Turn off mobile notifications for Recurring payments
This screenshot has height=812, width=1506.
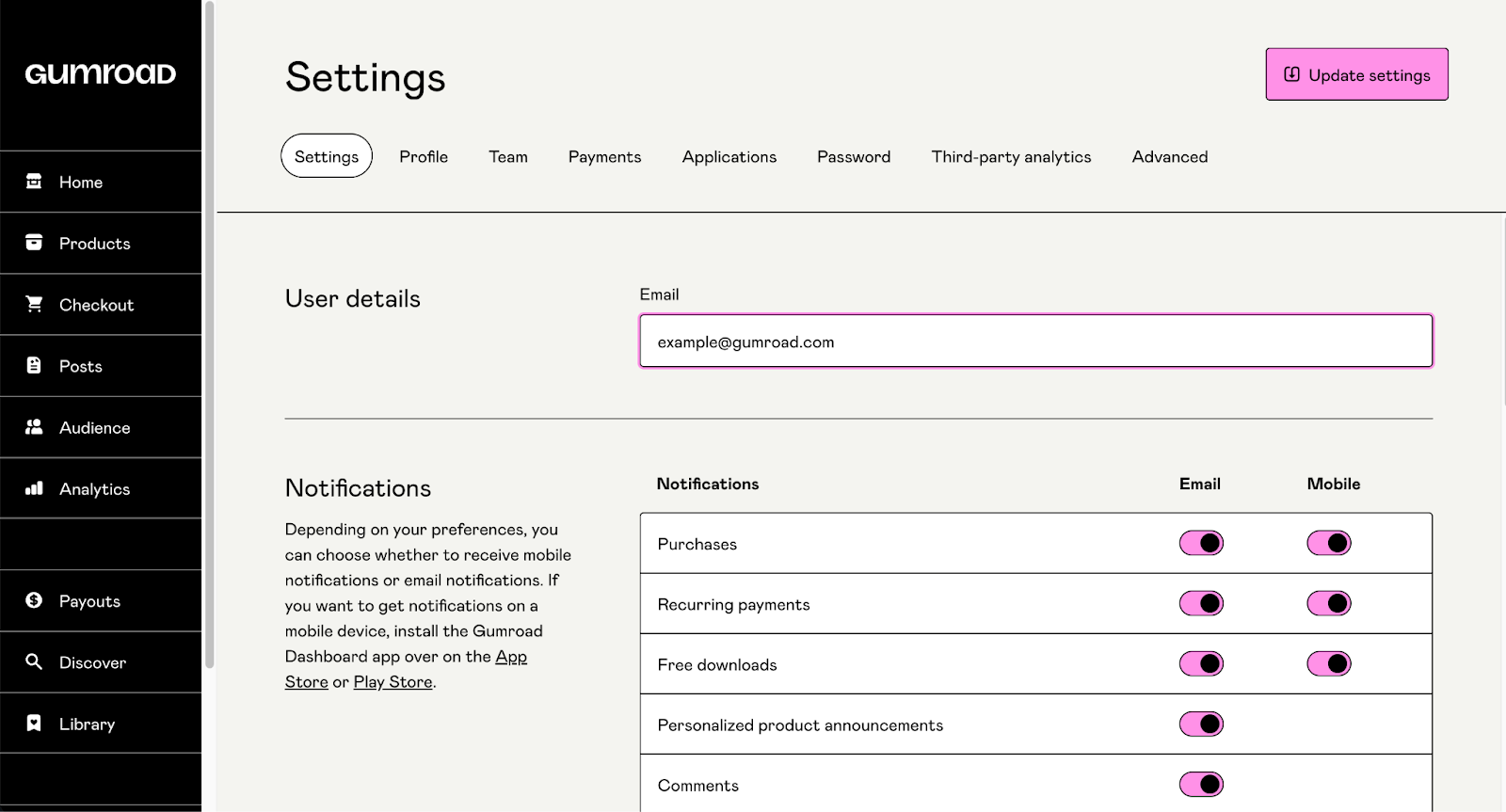pos(1328,603)
